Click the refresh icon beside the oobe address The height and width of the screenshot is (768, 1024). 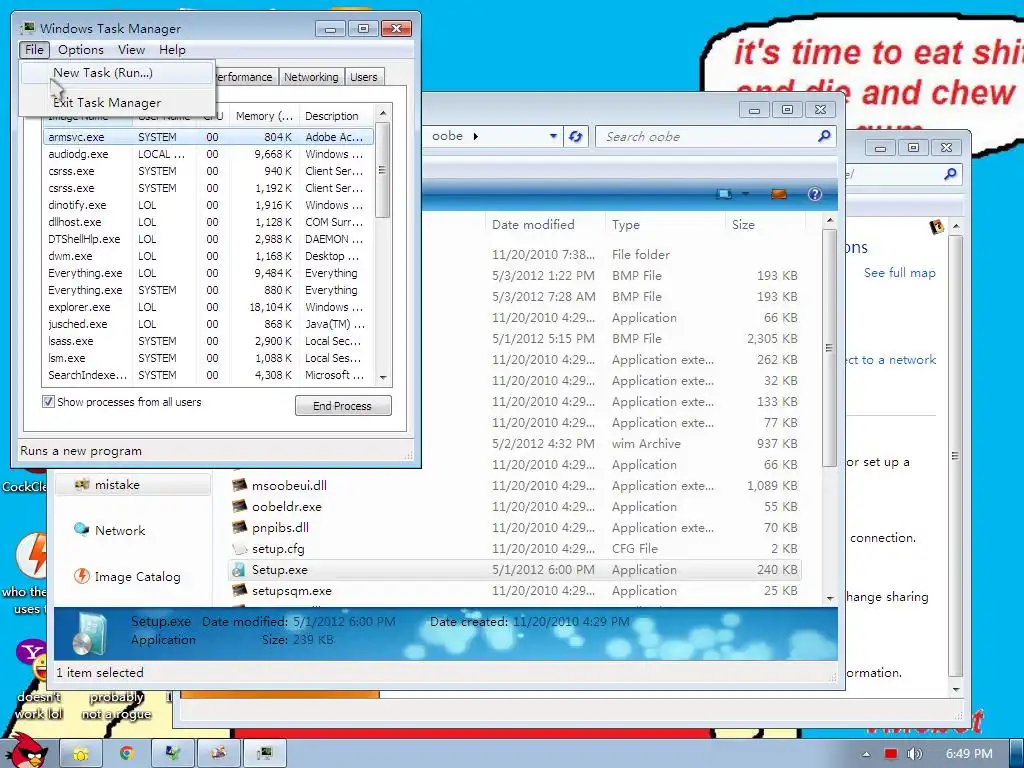pyautogui.click(x=575, y=136)
